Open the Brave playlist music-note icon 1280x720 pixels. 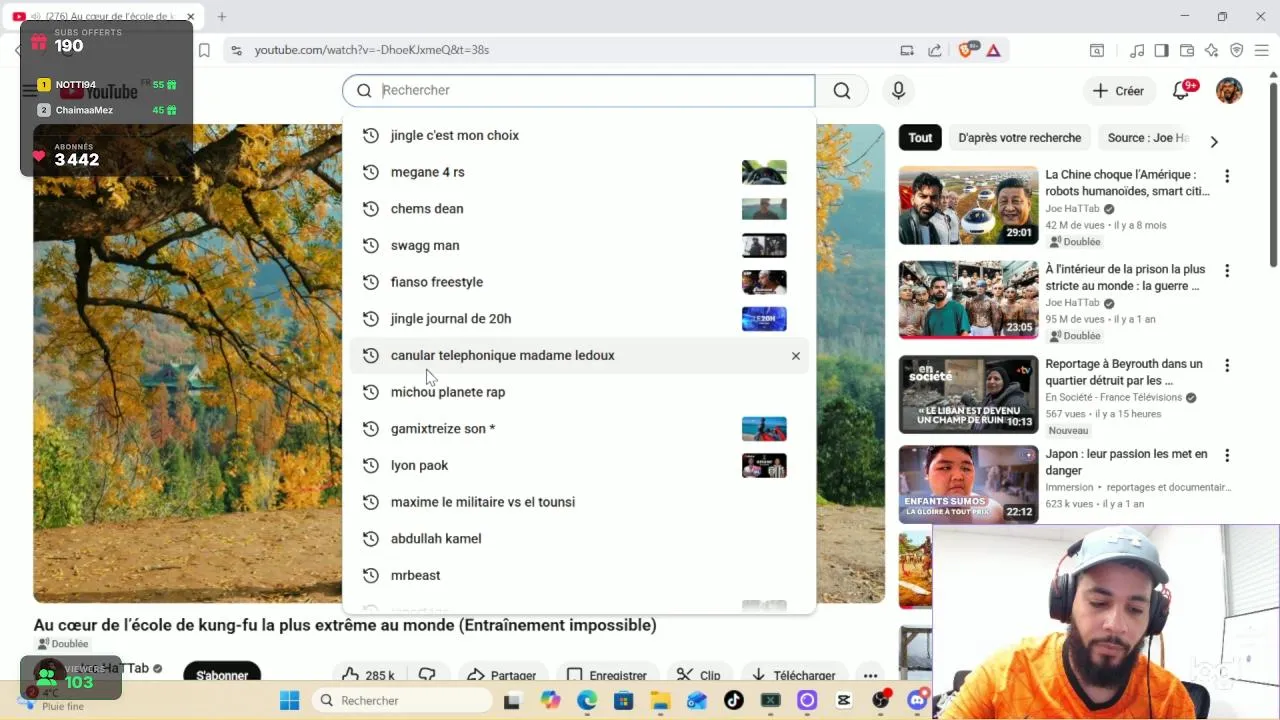tap(1137, 50)
